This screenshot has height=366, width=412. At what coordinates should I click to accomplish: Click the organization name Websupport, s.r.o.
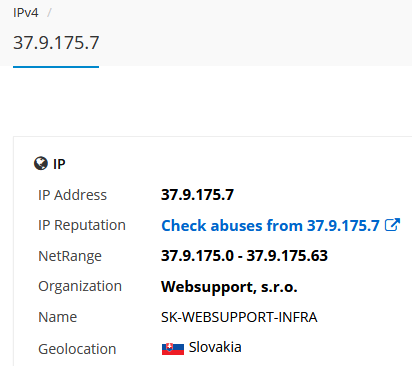click(229, 287)
